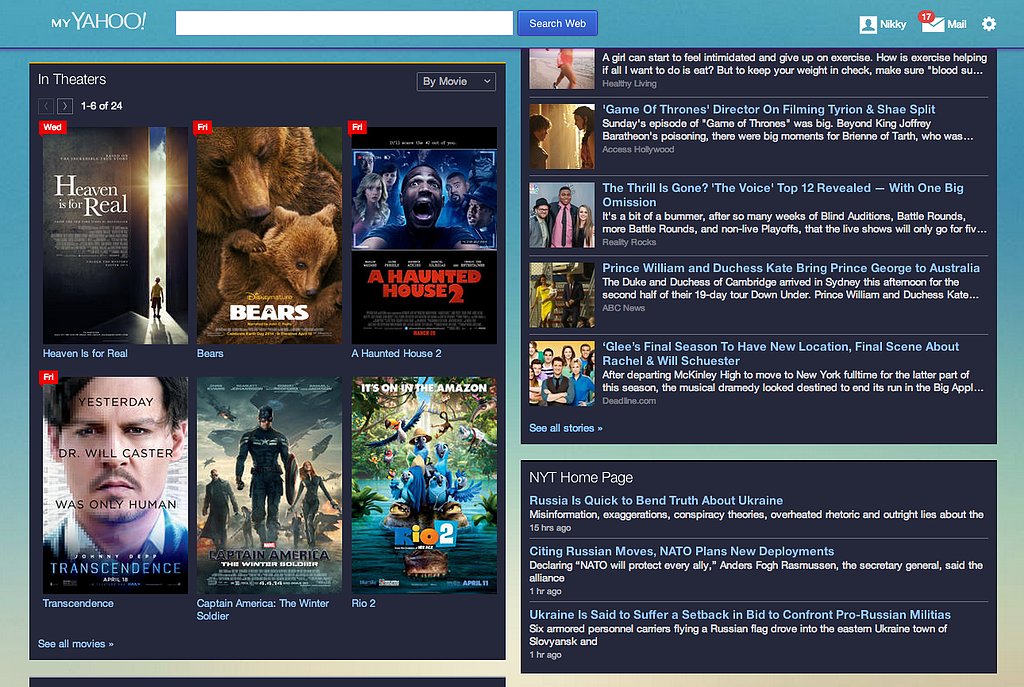The image size is (1024, 687).
Task: Click the Healthy Living source label
Action: [x=629, y=84]
